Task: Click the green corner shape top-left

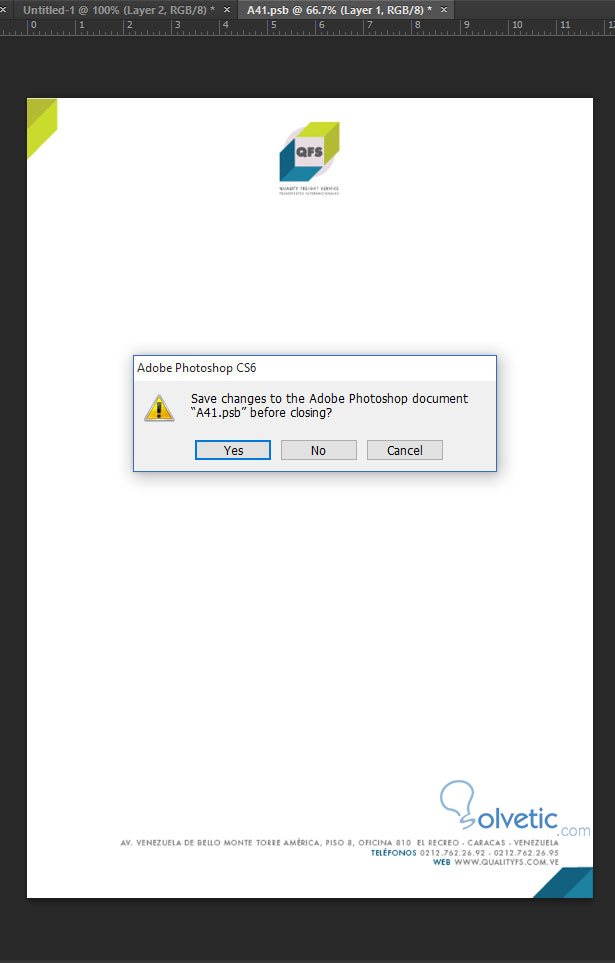Action: tap(42, 128)
